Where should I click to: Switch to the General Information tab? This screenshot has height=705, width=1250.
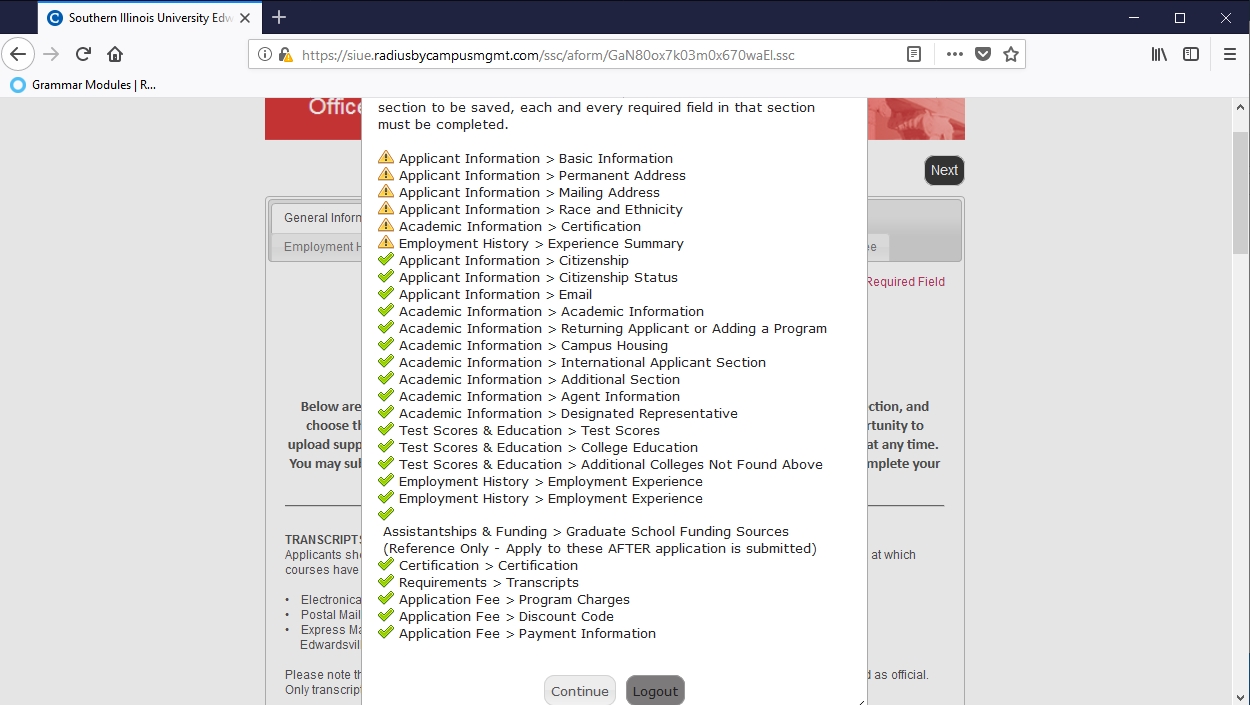(x=320, y=218)
